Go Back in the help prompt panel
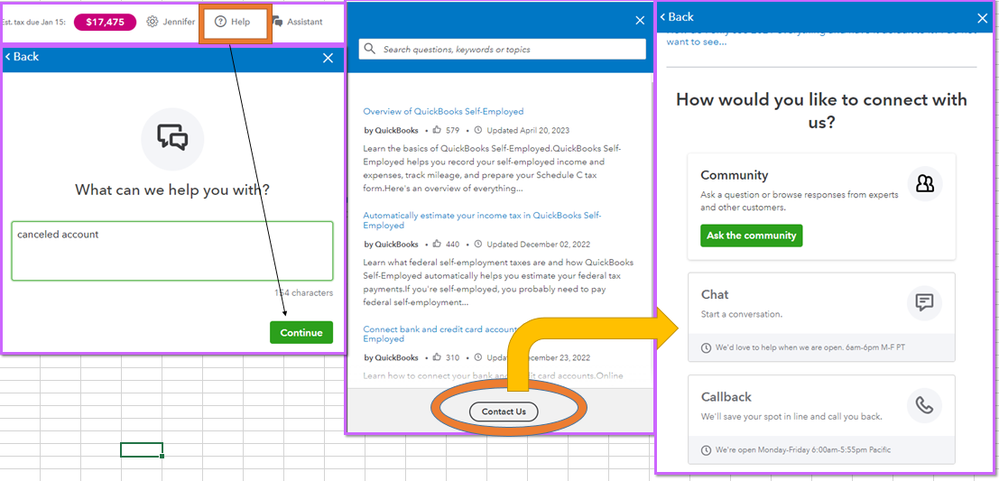999x481 pixels. pyautogui.click(x=22, y=57)
